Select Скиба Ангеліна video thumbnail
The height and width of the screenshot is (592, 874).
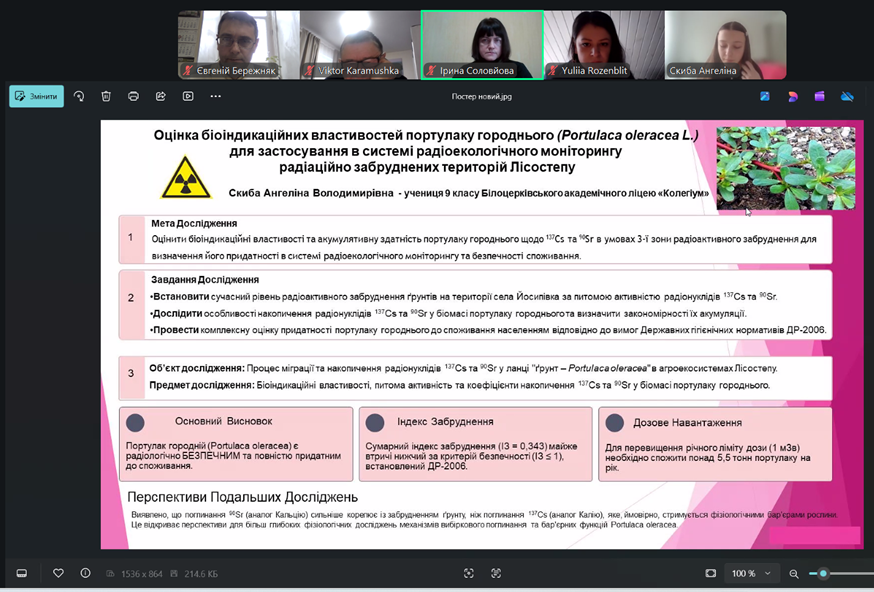pyautogui.click(x=726, y=45)
